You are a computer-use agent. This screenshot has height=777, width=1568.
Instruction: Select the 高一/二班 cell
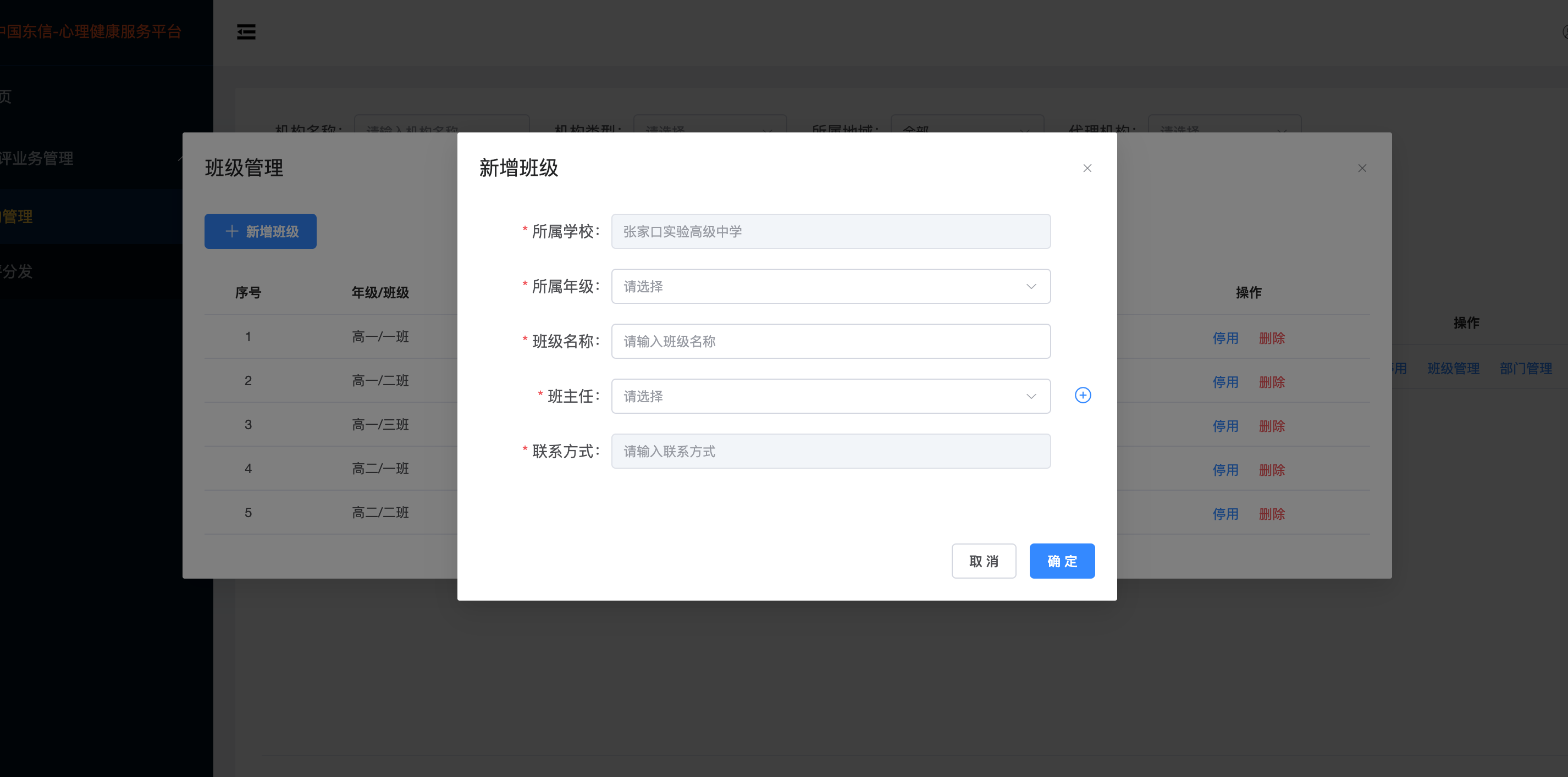pos(380,381)
